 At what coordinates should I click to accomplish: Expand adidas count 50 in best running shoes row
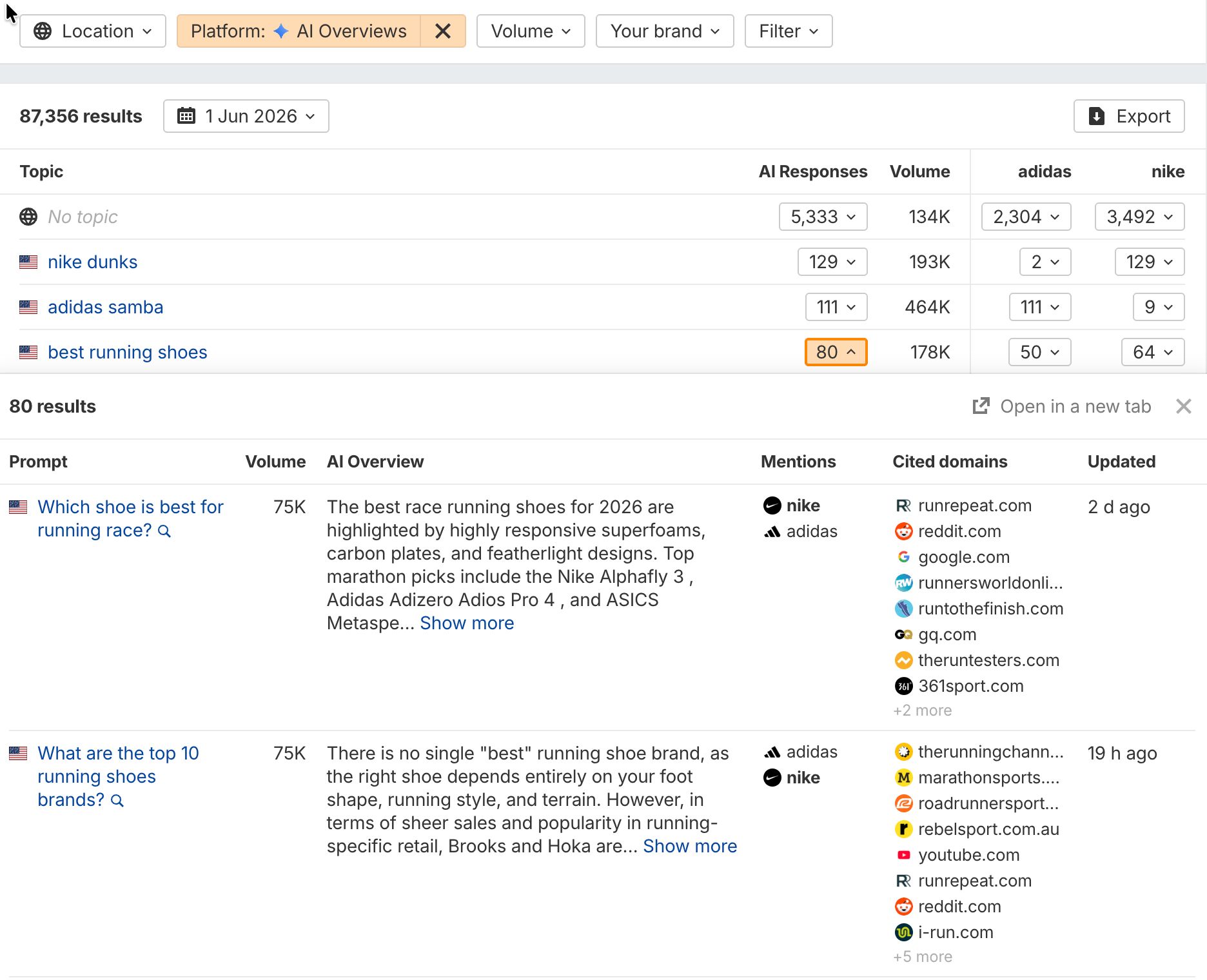[1040, 352]
